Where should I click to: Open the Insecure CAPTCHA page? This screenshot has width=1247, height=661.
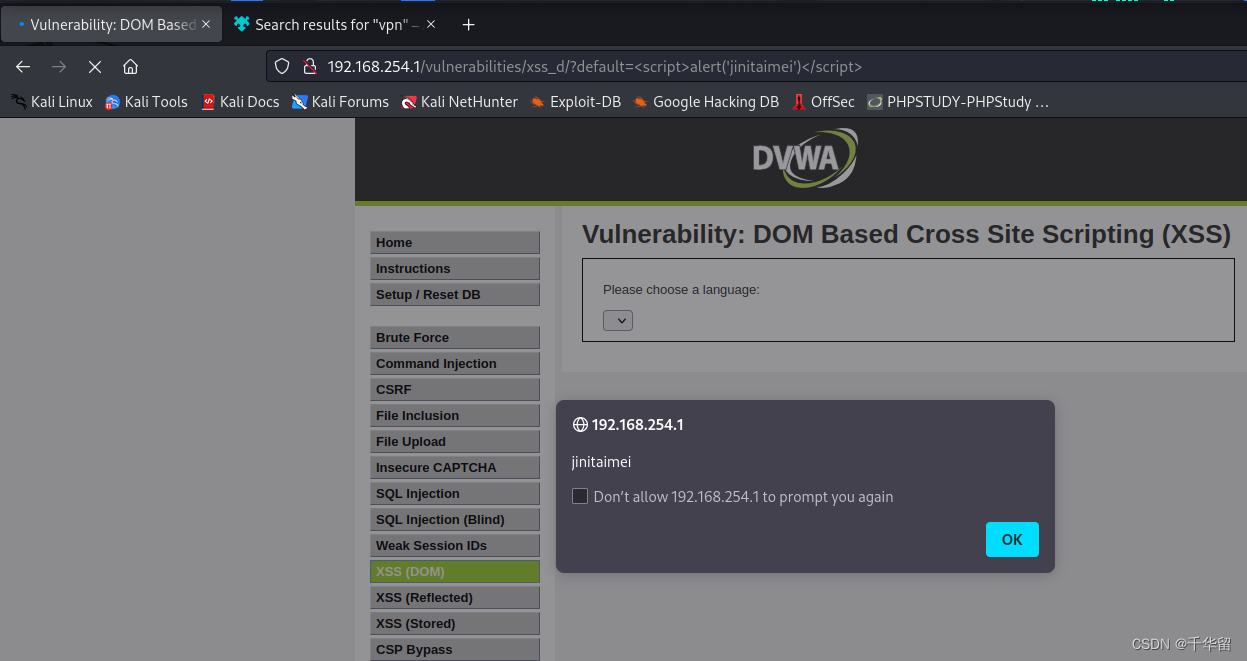coord(455,467)
